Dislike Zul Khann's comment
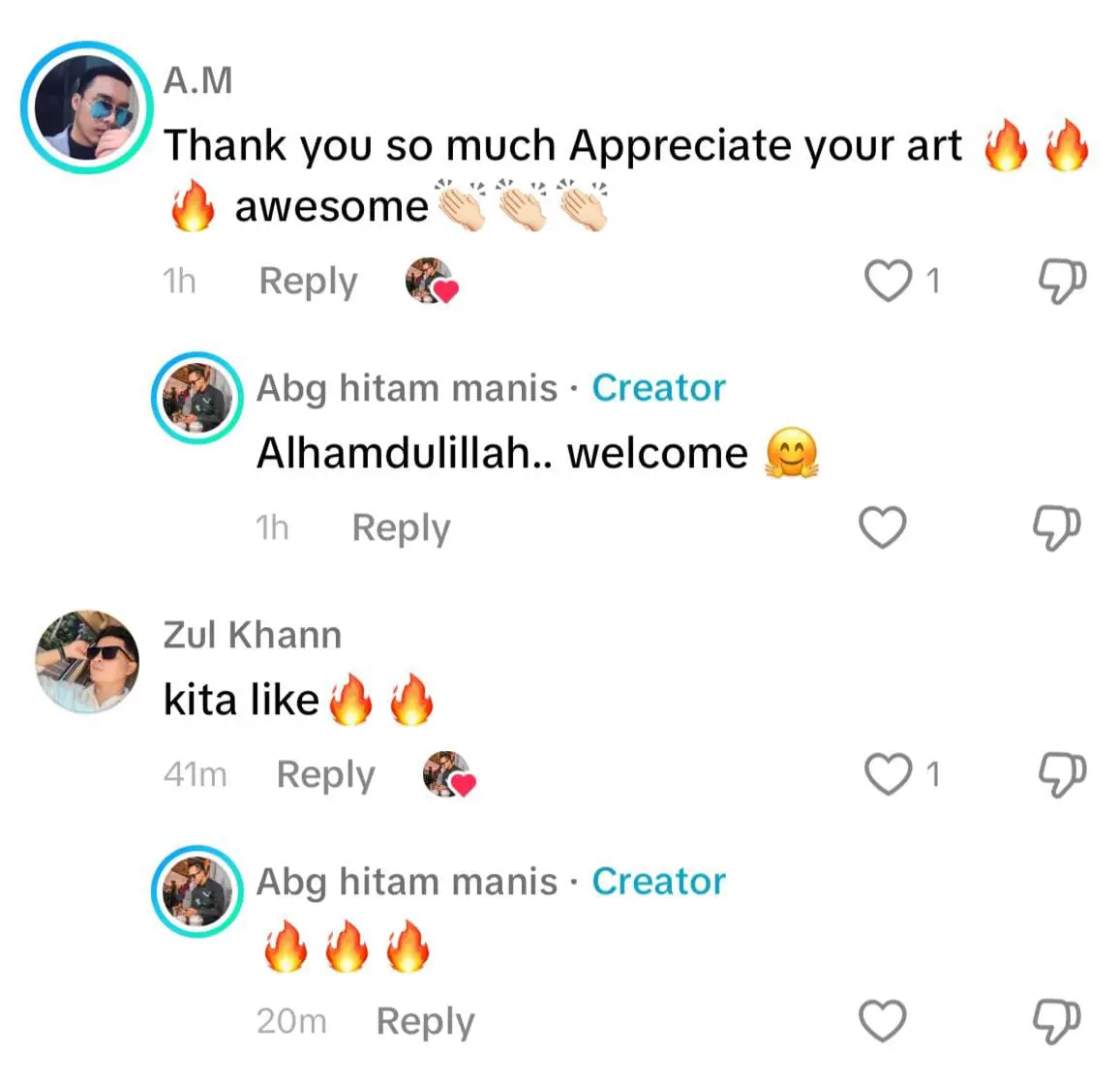The width and height of the screenshot is (1120, 1082). point(1062,774)
